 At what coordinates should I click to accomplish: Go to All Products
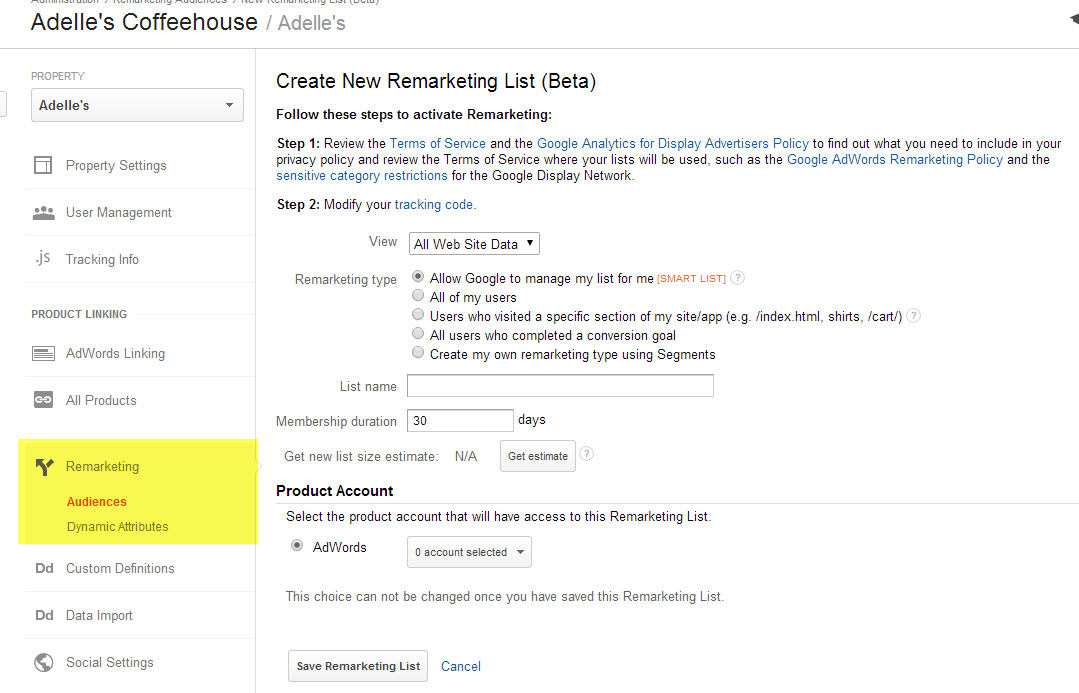click(101, 401)
